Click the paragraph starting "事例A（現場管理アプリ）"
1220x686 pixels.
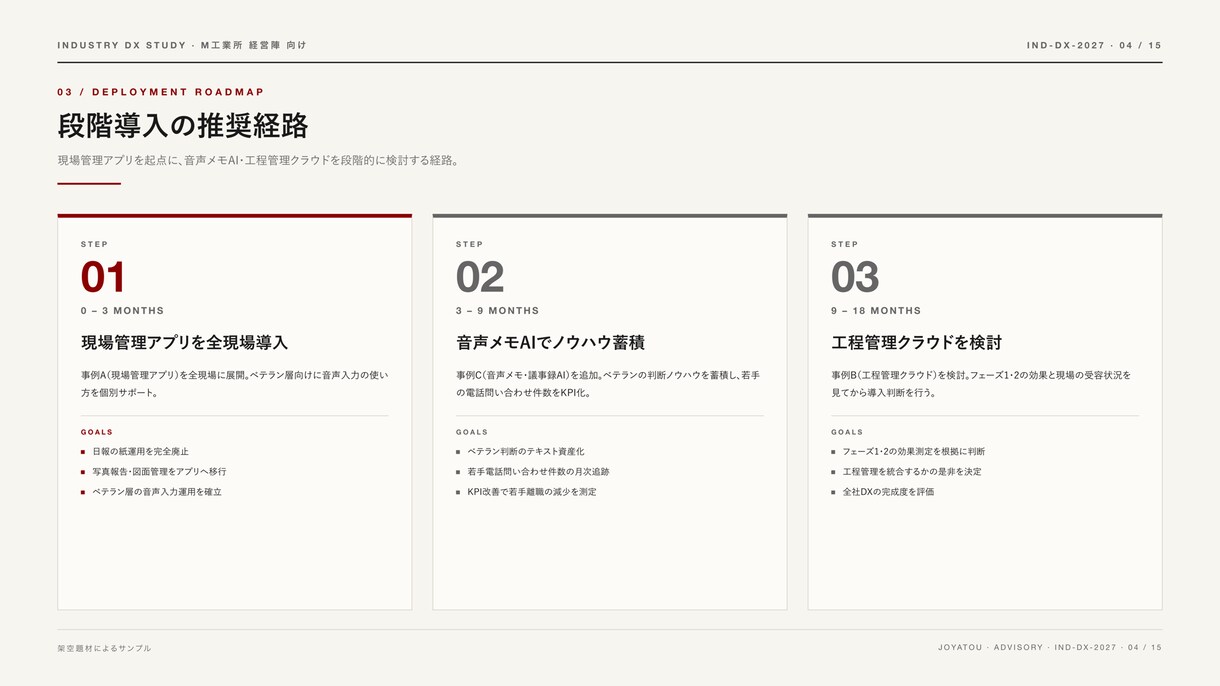[234, 384]
